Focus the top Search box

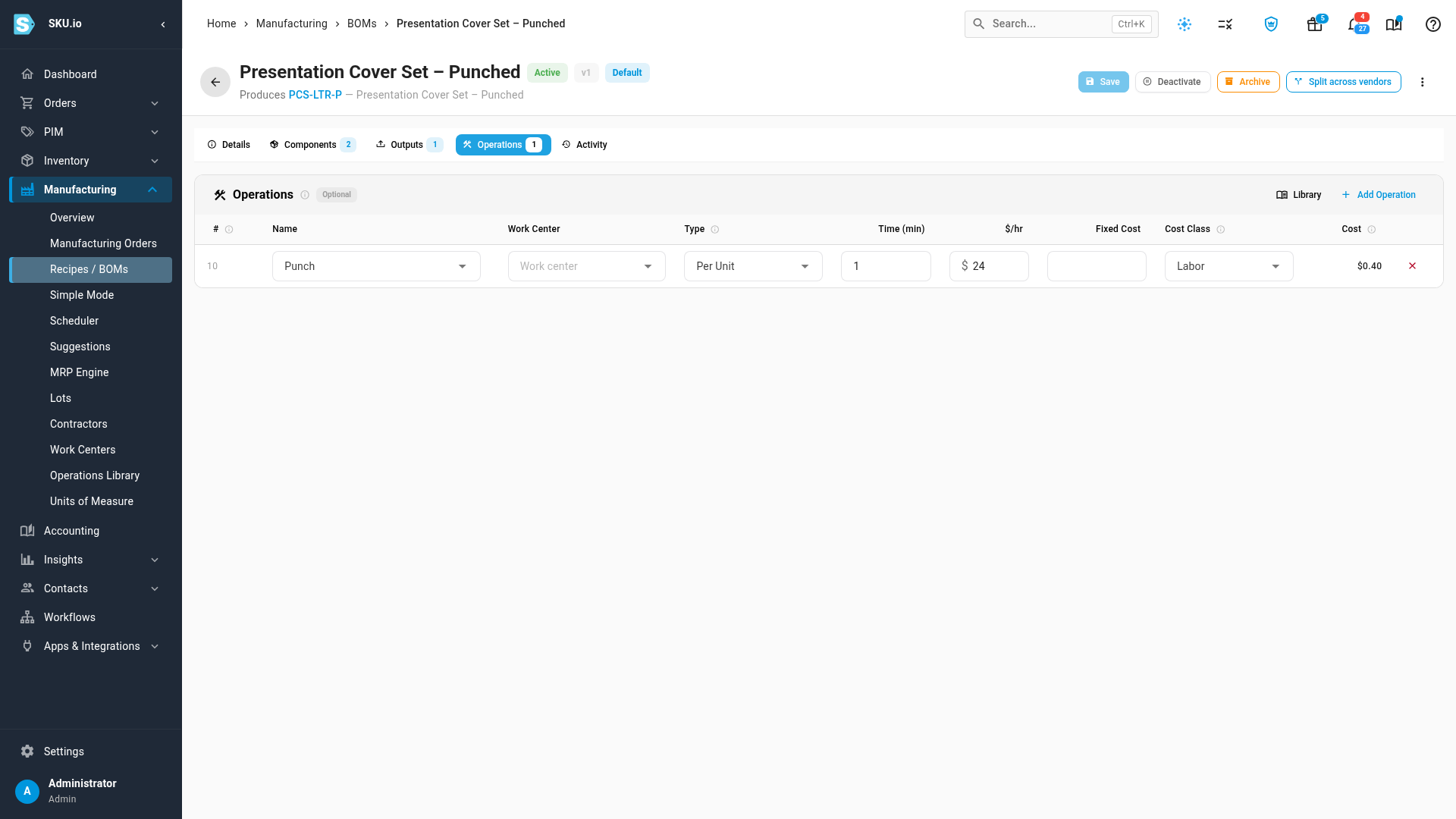pyautogui.click(x=1061, y=24)
